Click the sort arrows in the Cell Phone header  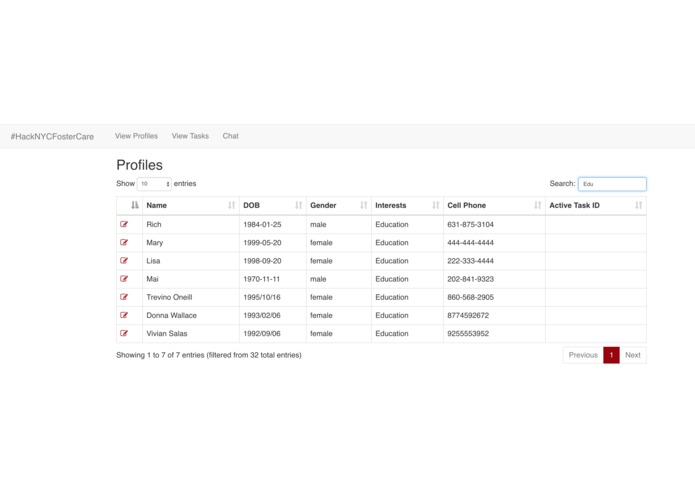537,205
